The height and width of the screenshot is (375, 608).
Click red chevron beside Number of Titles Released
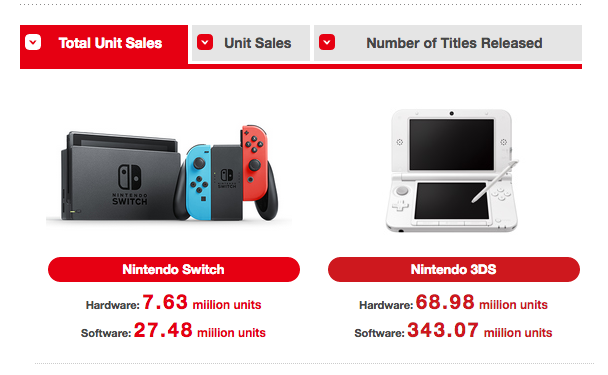327,42
